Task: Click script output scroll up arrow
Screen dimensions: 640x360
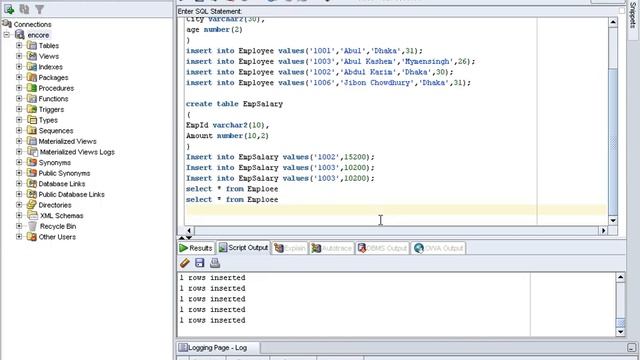Action: (620, 278)
